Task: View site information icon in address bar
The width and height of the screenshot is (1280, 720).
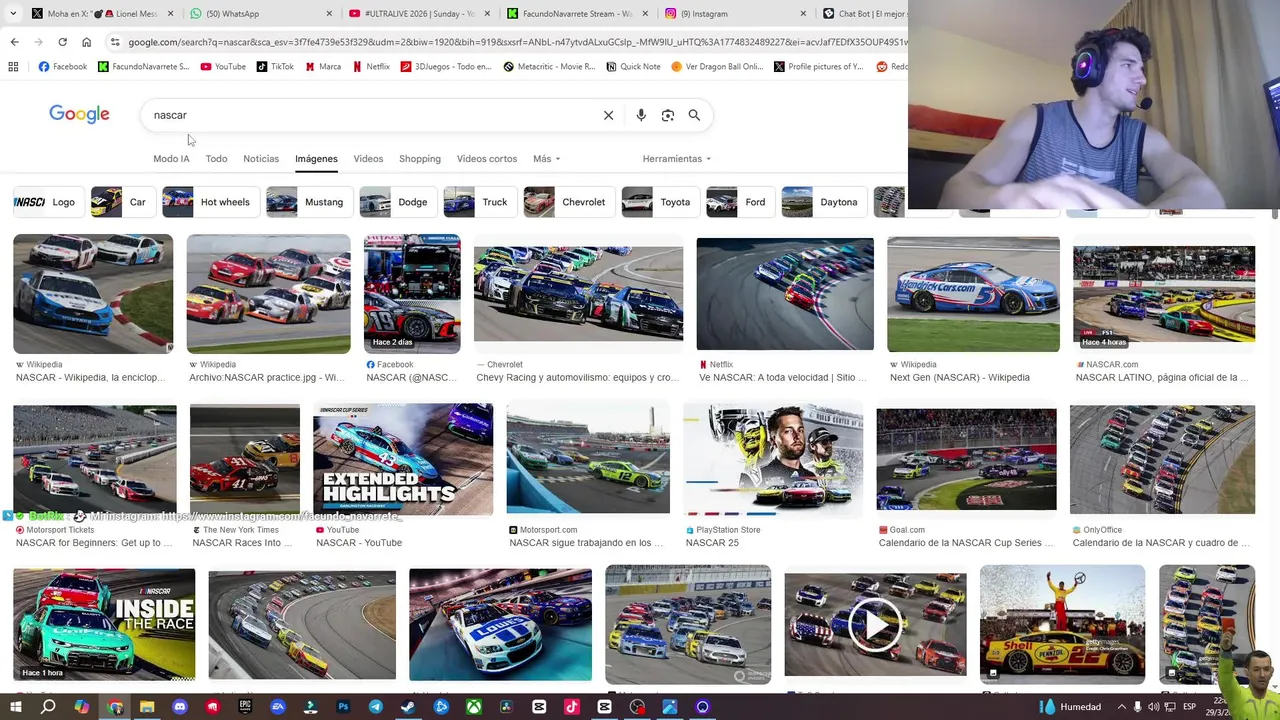Action: [115, 42]
